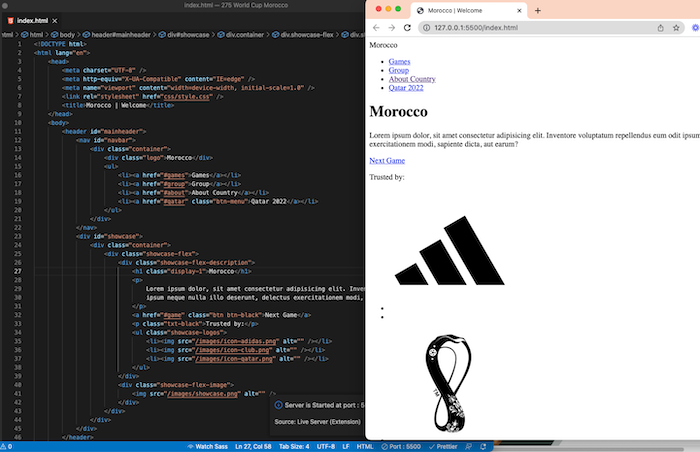The image size is (700, 452).
Task: Open notifications bell in the status bar
Action: pyautogui.click(x=483, y=446)
